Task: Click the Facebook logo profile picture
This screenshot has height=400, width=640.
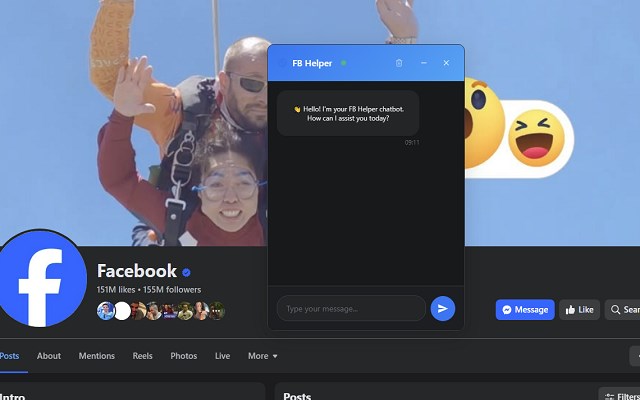Action: click(41, 280)
